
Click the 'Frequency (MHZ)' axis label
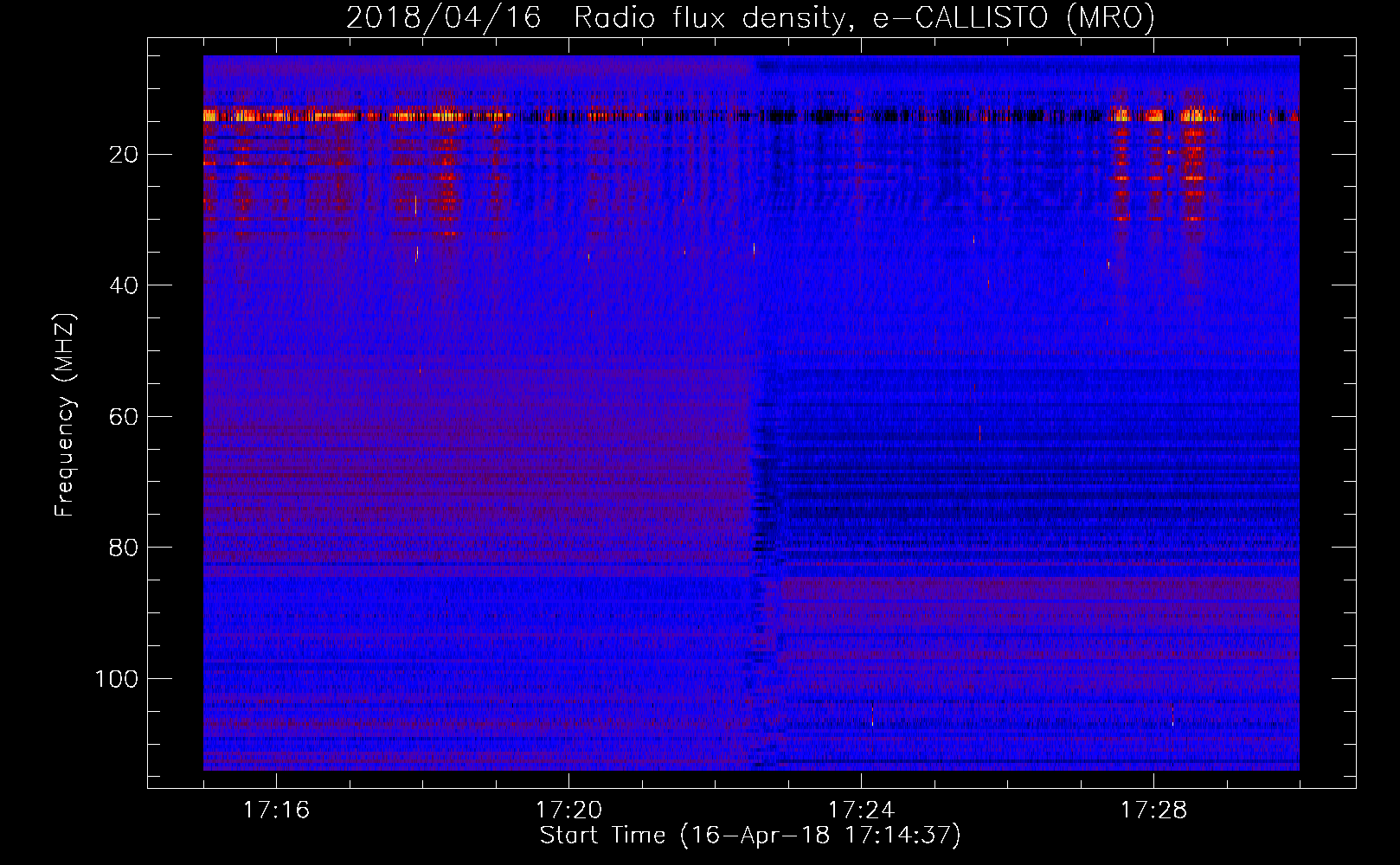click(64, 415)
